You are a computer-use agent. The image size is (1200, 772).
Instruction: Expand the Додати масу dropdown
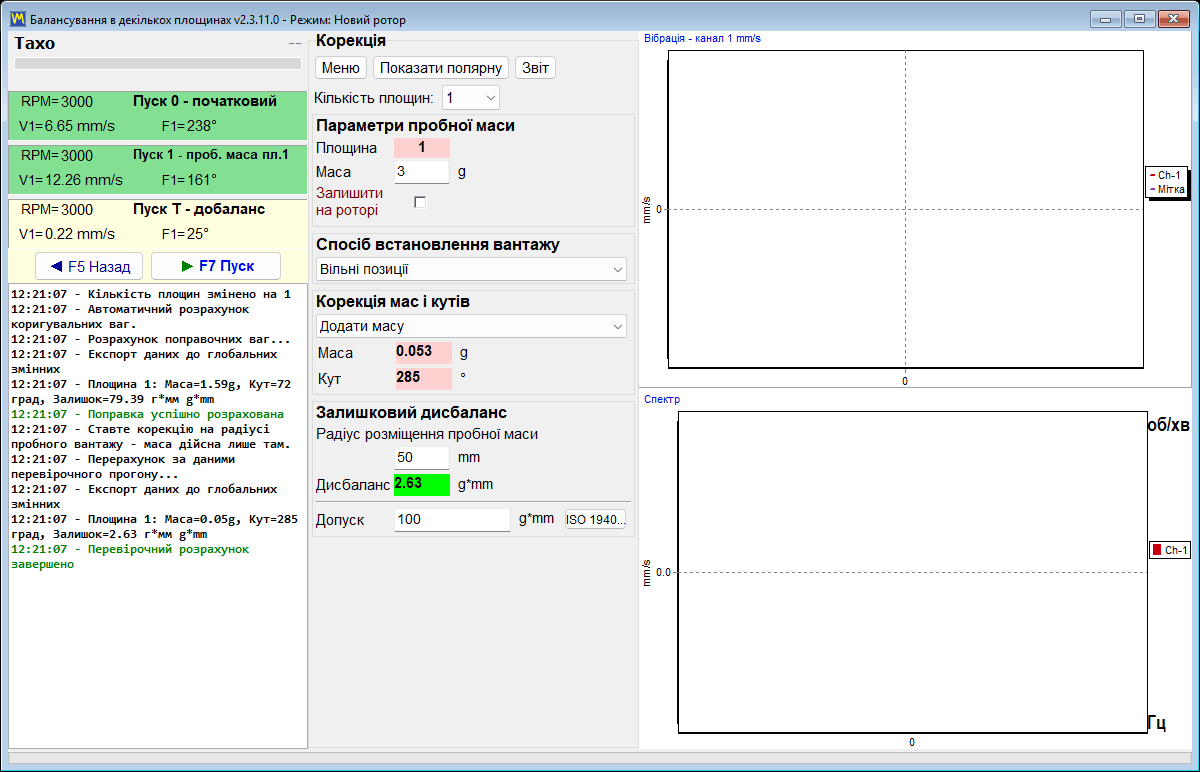point(471,326)
